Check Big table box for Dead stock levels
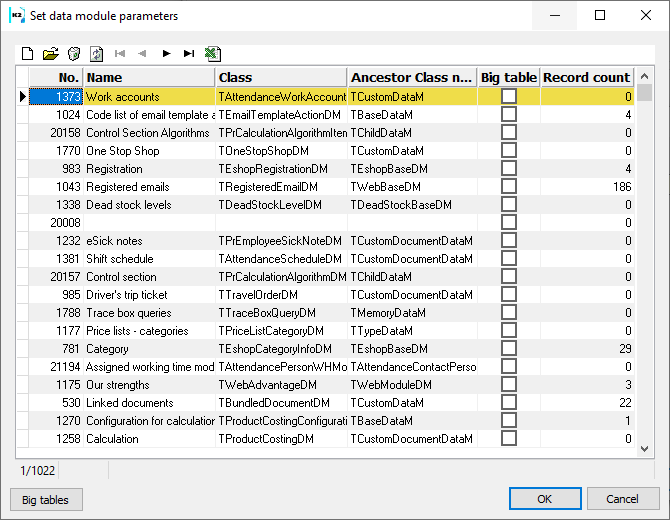This screenshot has width=670, height=520. 508,204
